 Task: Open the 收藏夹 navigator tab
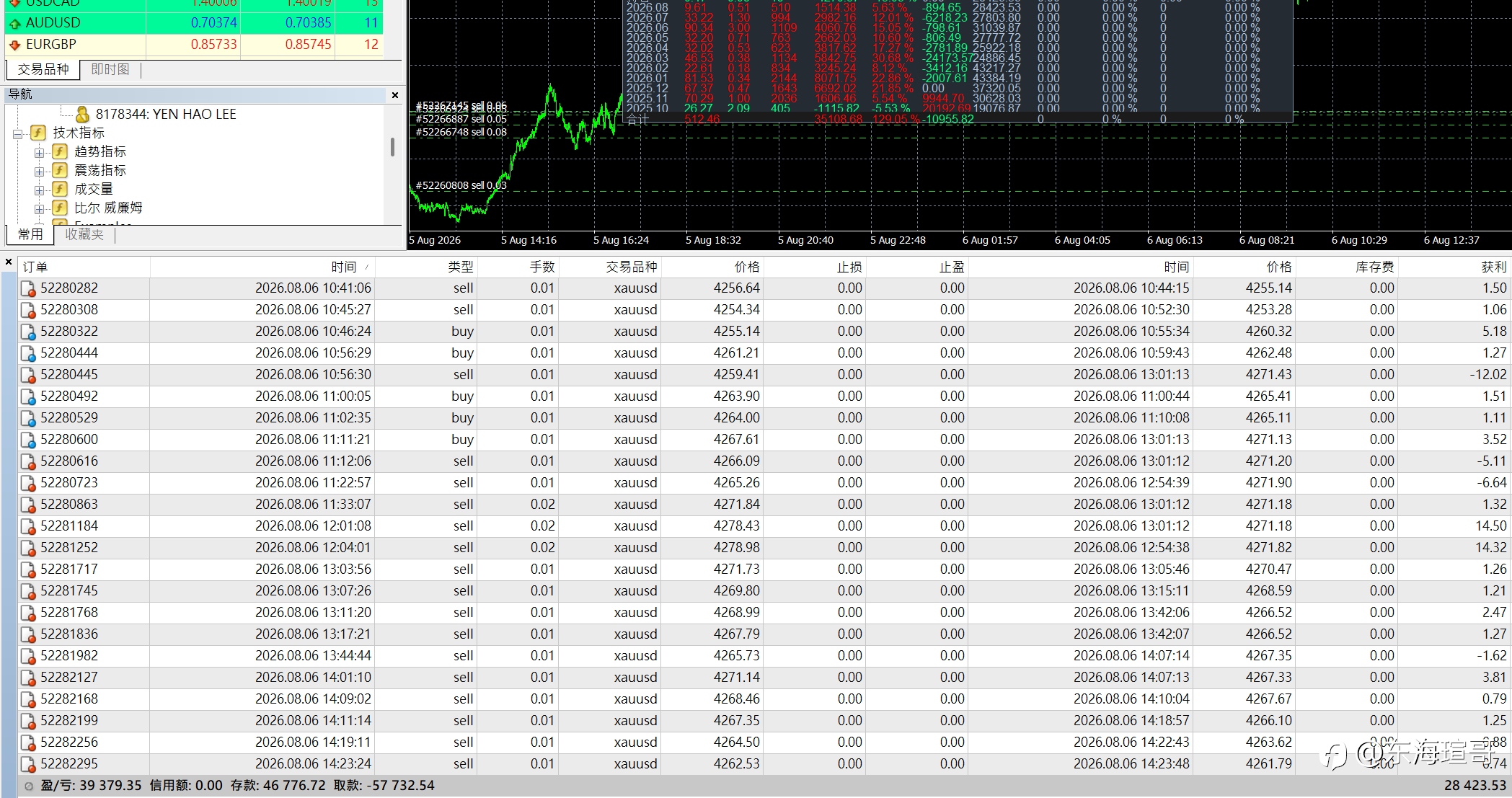coord(84,234)
